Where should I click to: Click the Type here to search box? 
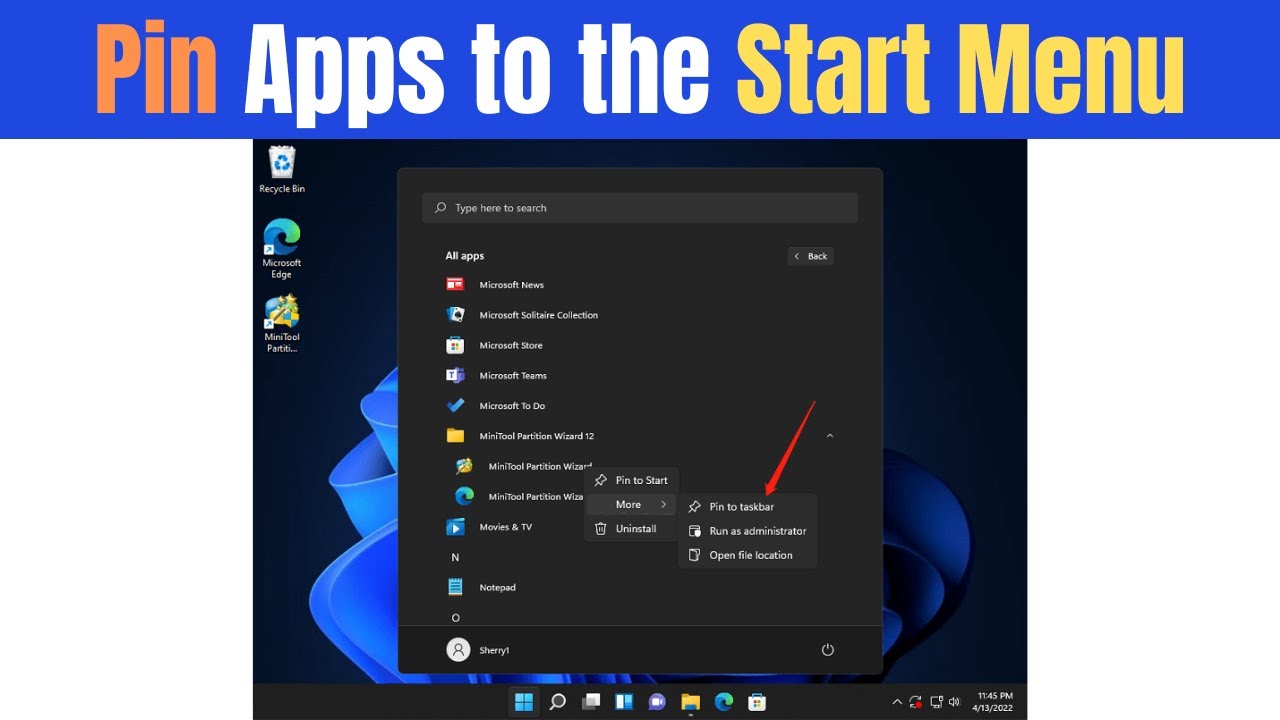(640, 208)
